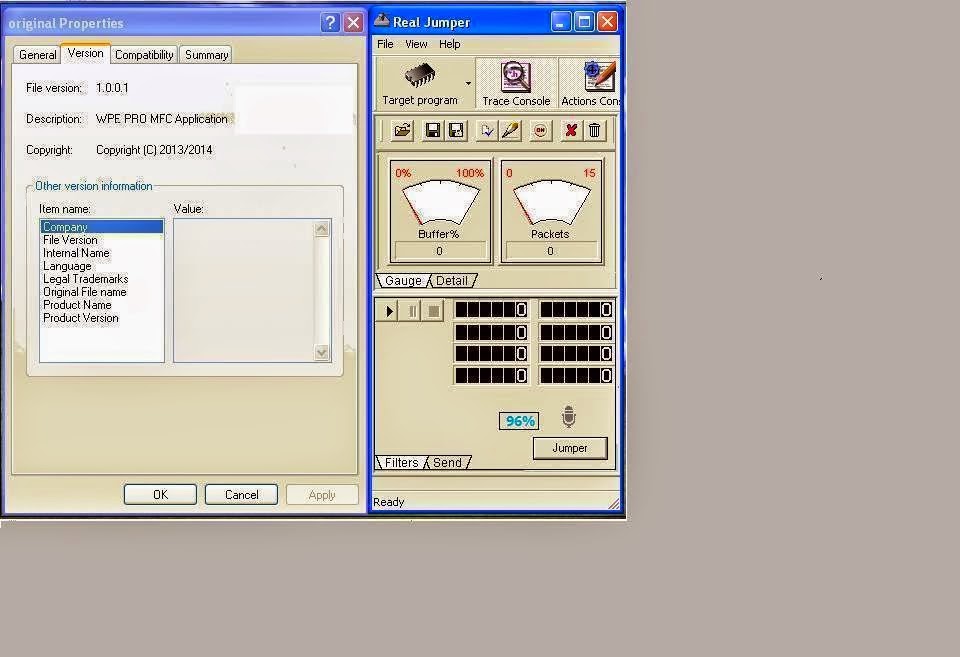Select Language in the item list
Viewport: 960px width, 657px height.
pos(102,266)
